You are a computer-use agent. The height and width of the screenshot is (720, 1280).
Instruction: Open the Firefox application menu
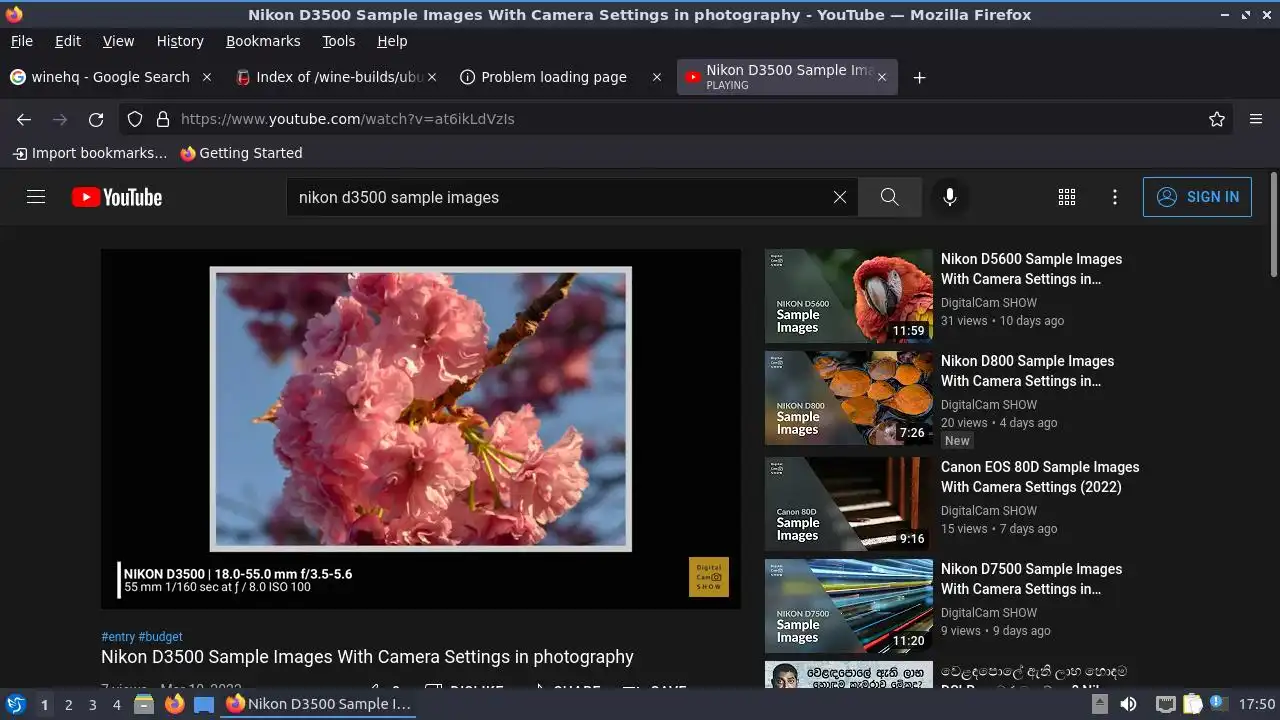[x=1256, y=119]
